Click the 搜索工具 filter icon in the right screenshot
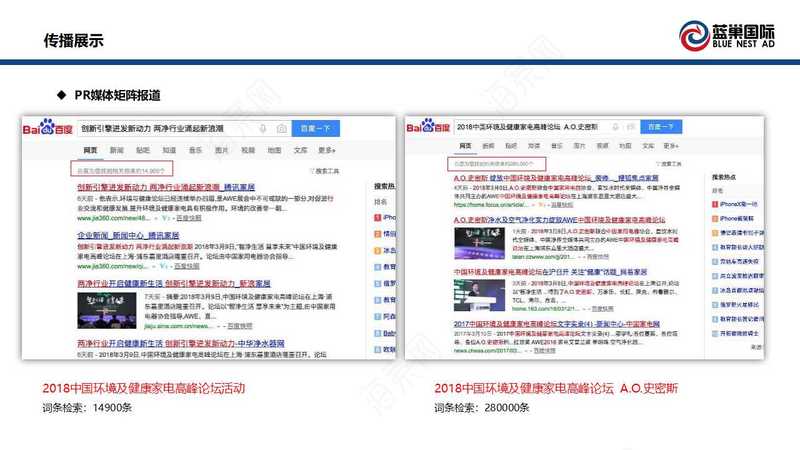Screen dimensions: 800x450 [x=658, y=164]
